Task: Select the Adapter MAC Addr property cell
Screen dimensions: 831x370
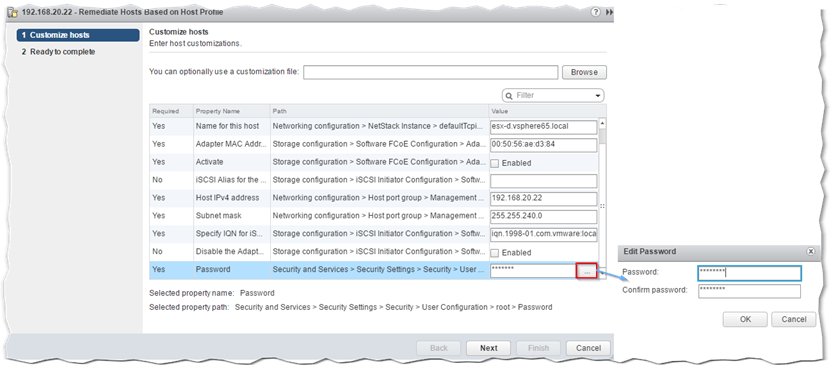Action: (232, 144)
